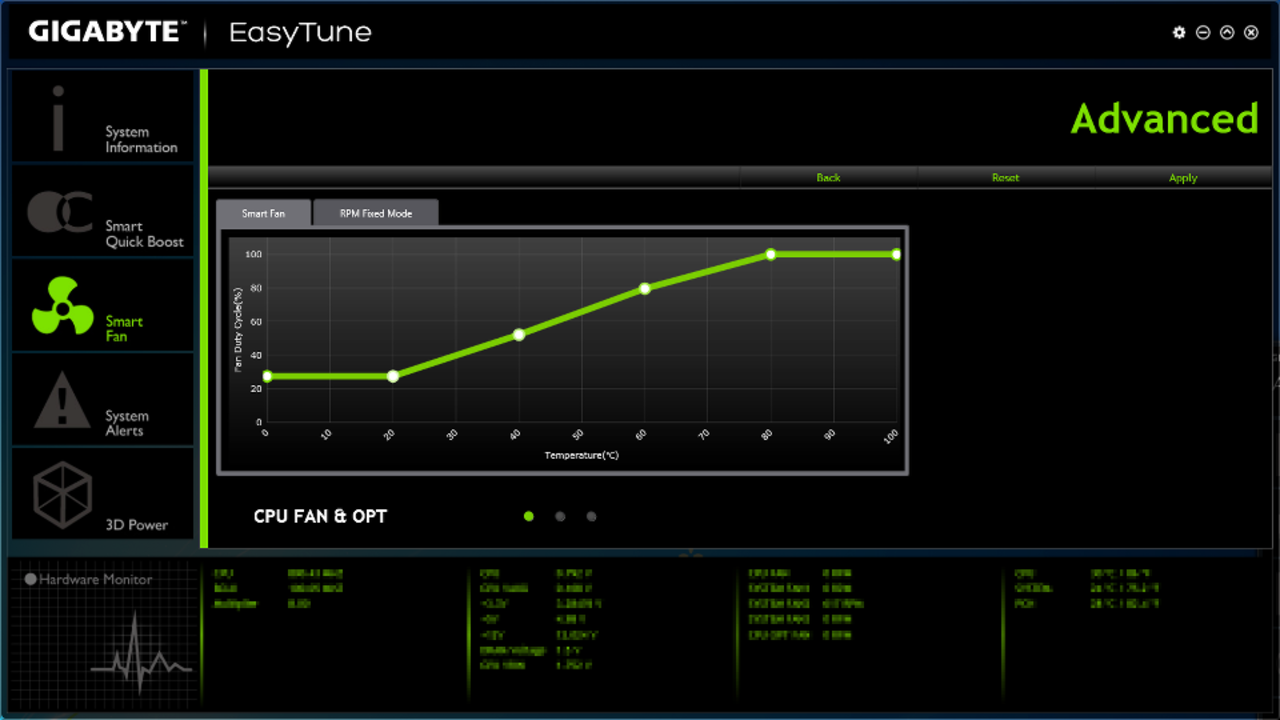Click the fan curve point at 40°C
Image resolution: width=1280 pixels, height=720 pixels.
click(518, 334)
